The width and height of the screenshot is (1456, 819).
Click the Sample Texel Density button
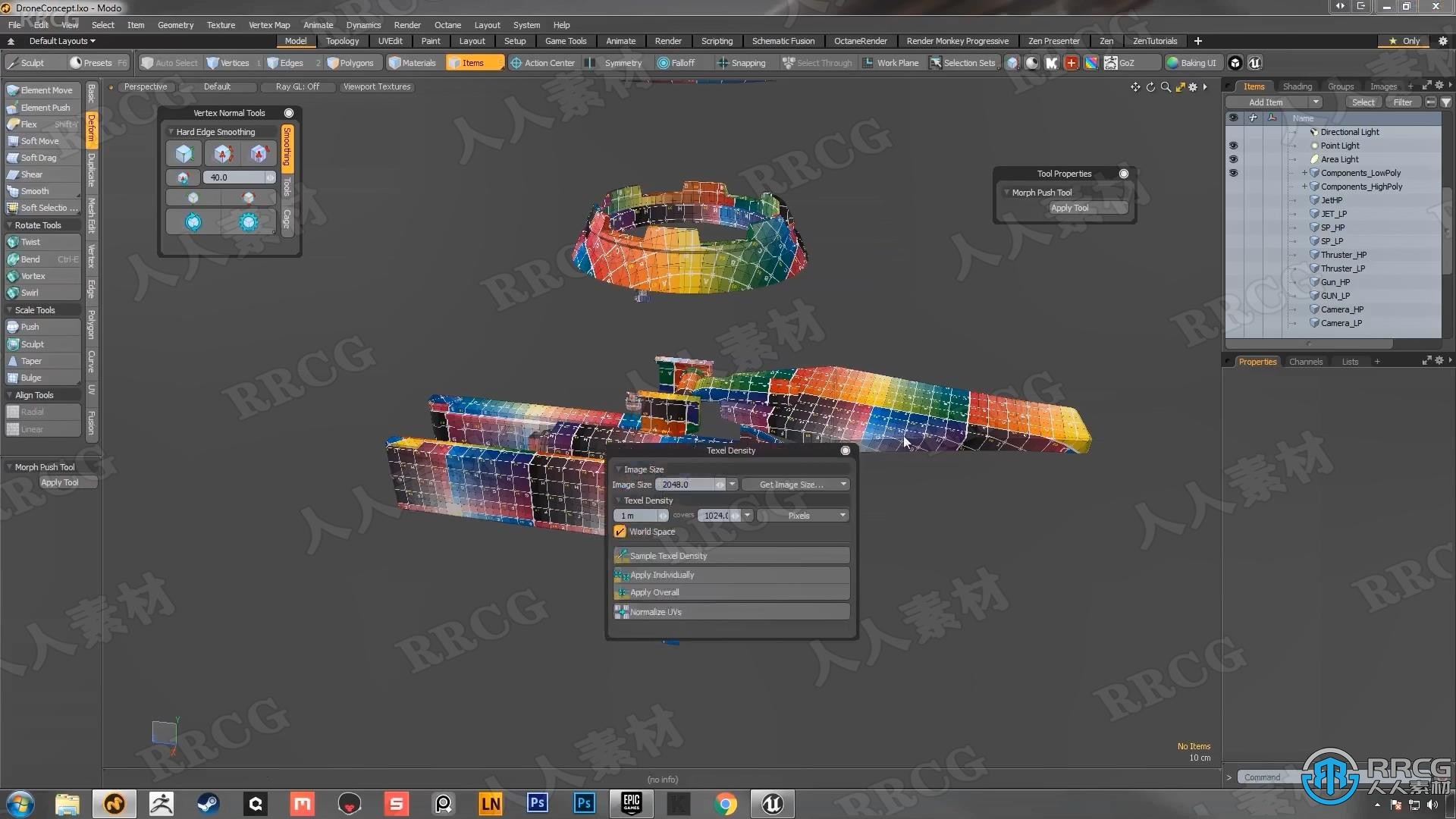pos(730,555)
